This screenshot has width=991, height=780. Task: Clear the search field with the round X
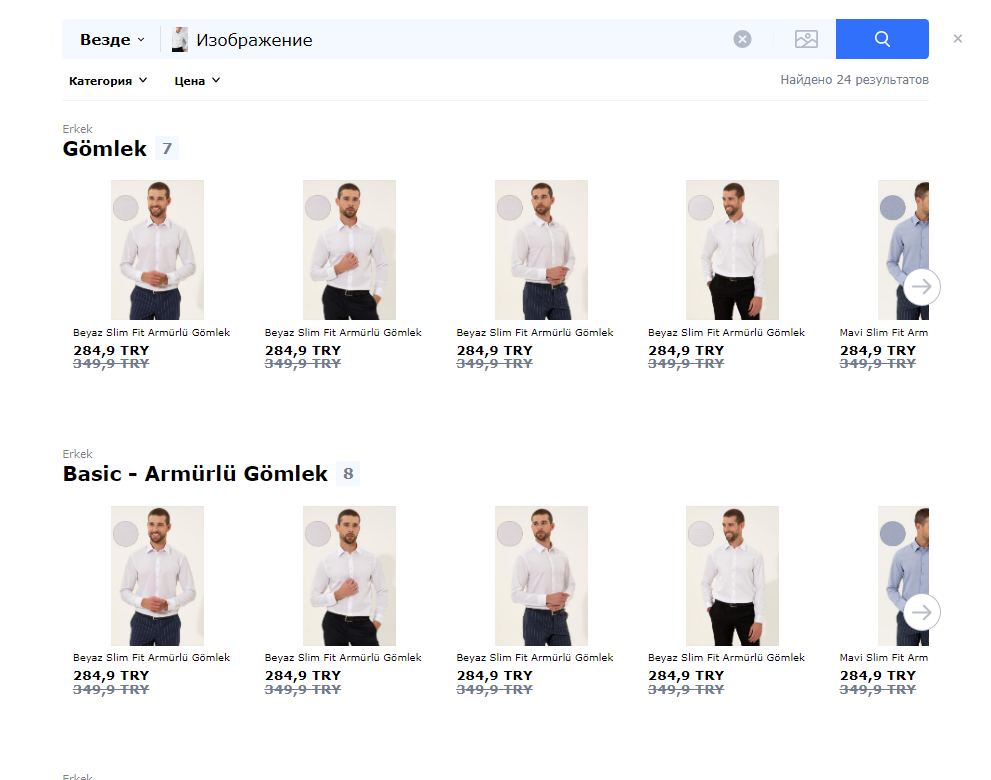pos(742,39)
